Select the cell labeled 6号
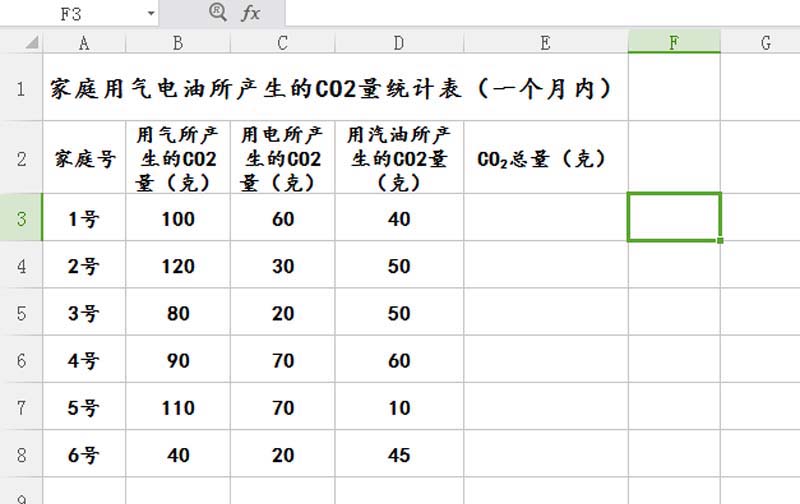Viewport: 800px width, 504px height. (x=84, y=453)
